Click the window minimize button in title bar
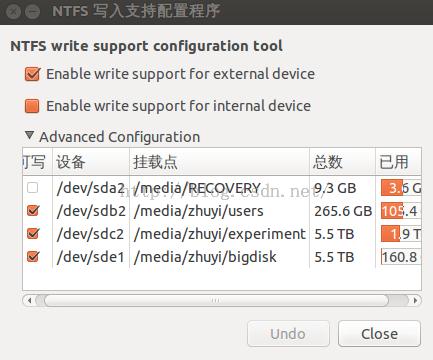The image size is (433, 360). point(32,12)
